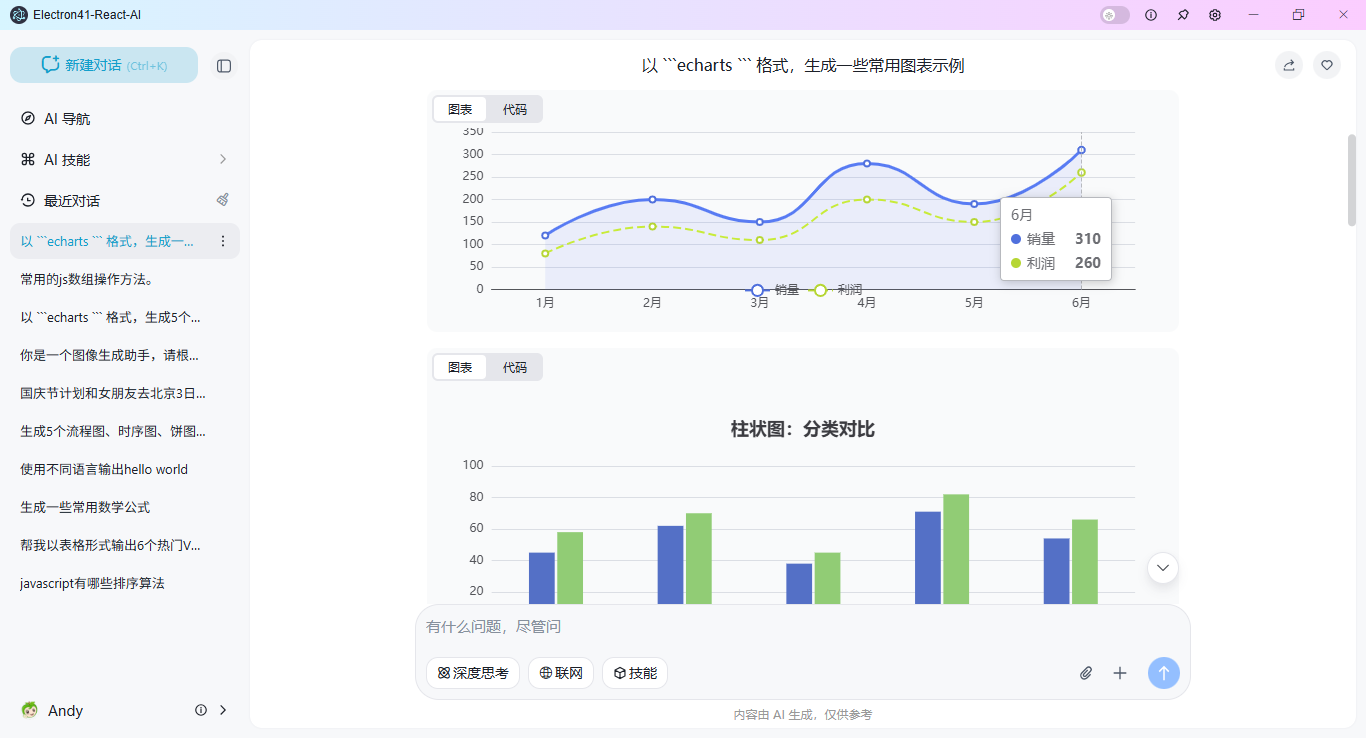This screenshot has width=1366, height=738.
Task: Open chat 帮我以表格形式输出6个热门V
Action: click(x=125, y=545)
